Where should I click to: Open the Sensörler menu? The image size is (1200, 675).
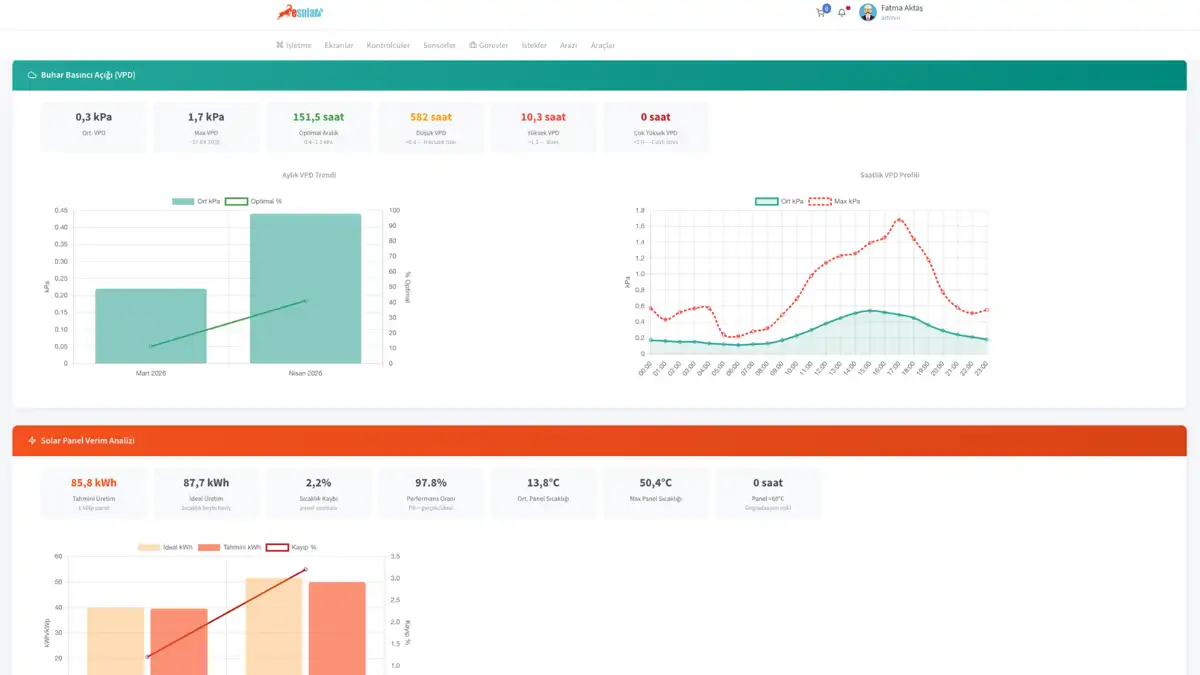click(440, 45)
